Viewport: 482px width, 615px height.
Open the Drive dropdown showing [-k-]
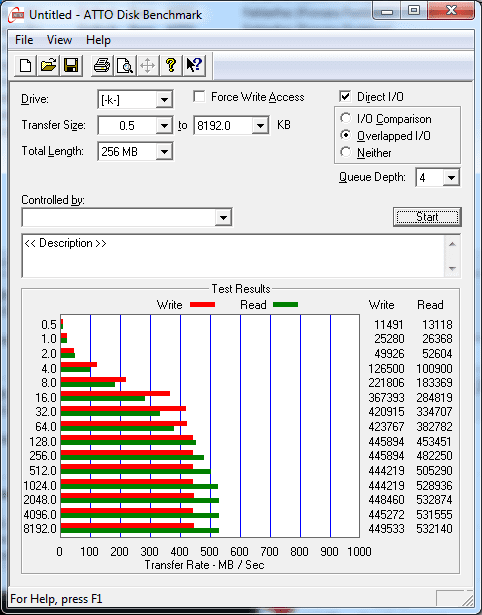164,100
